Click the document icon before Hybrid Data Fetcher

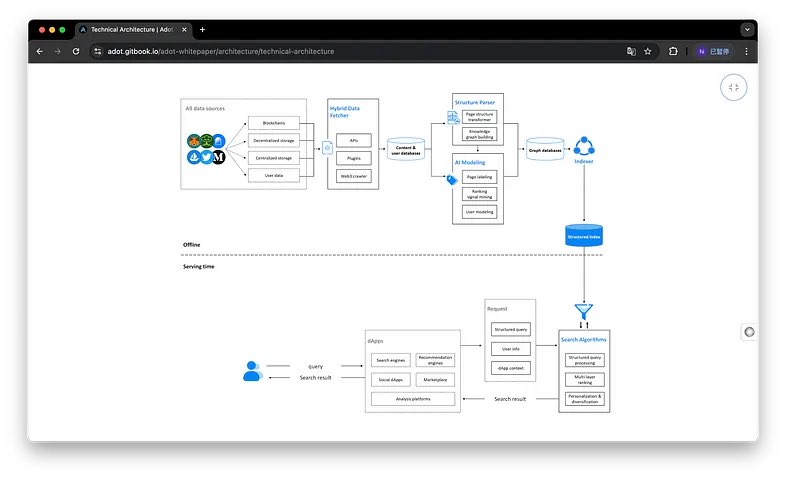point(327,148)
